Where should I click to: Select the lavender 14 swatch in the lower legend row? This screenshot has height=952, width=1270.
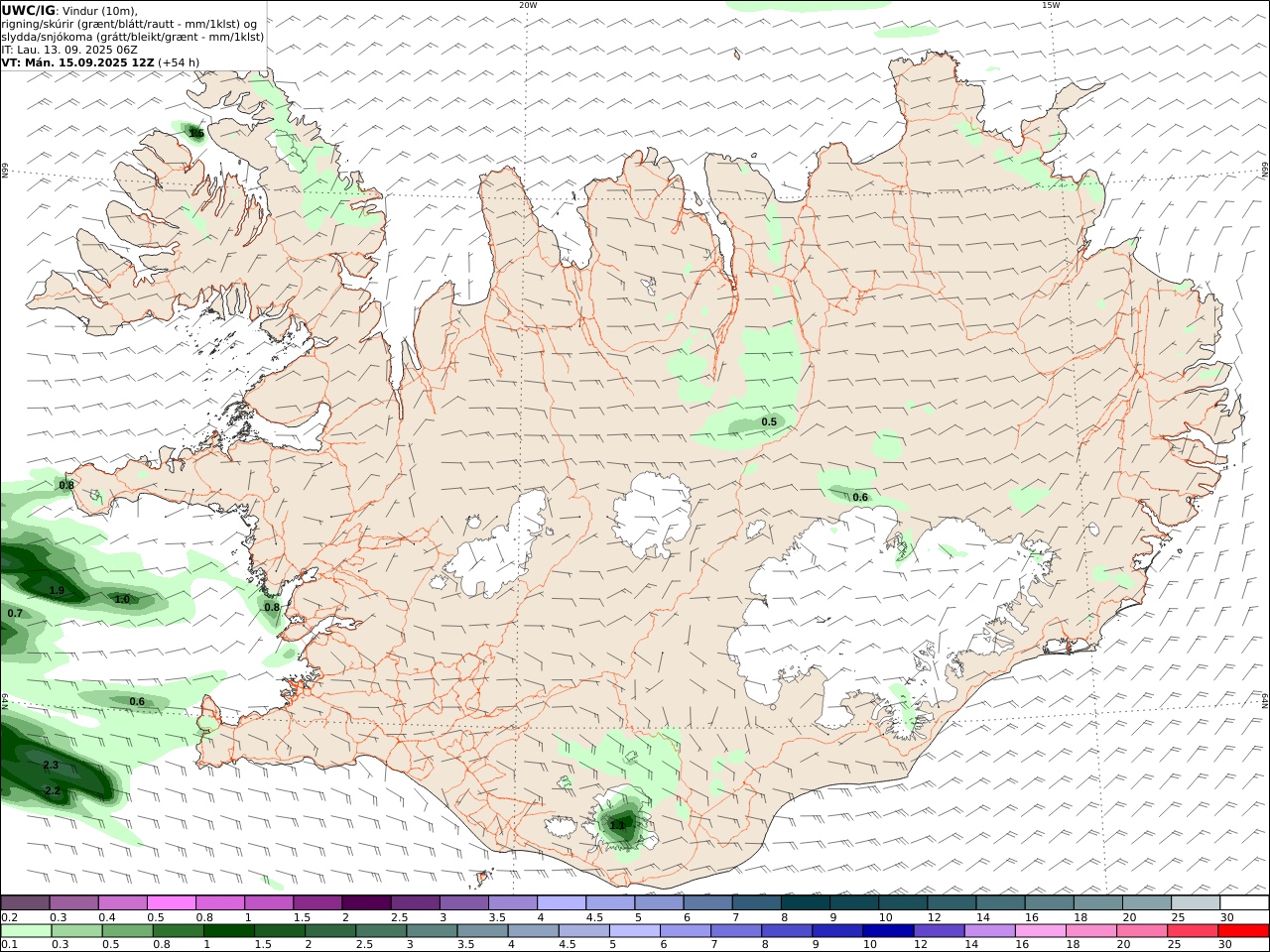(990, 930)
